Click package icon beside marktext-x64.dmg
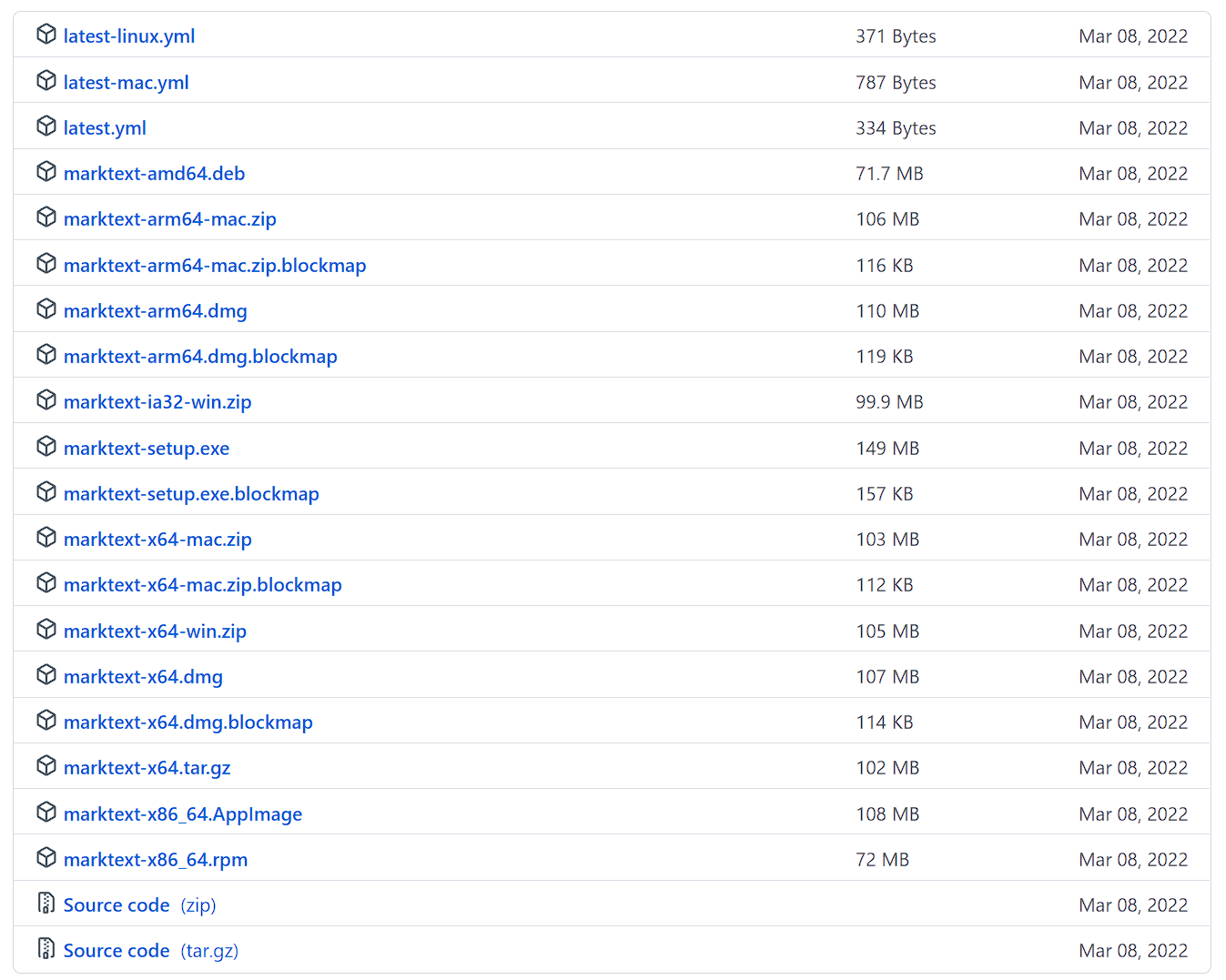This screenshot has height=980, width=1226. pos(46,674)
